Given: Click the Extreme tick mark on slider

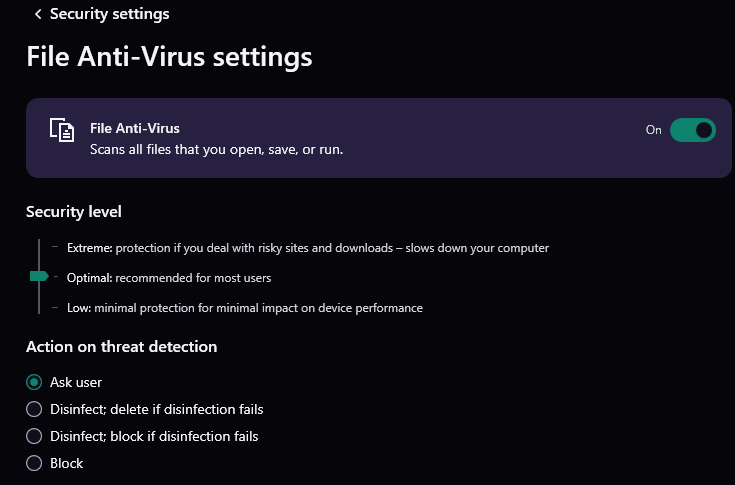Looking at the screenshot, I should click(x=55, y=246).
